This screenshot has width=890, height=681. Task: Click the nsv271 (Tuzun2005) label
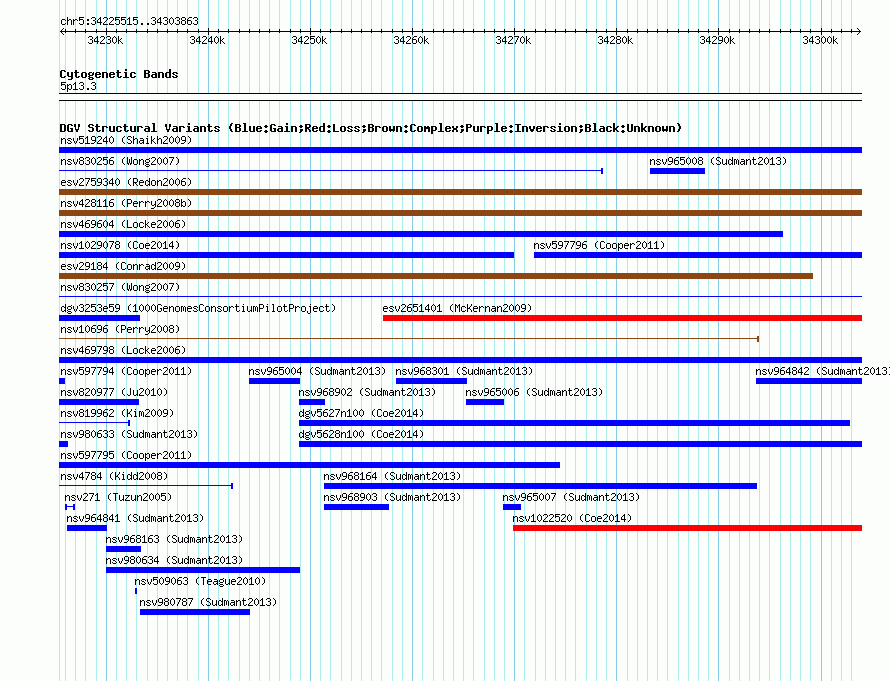pos(118,497)
